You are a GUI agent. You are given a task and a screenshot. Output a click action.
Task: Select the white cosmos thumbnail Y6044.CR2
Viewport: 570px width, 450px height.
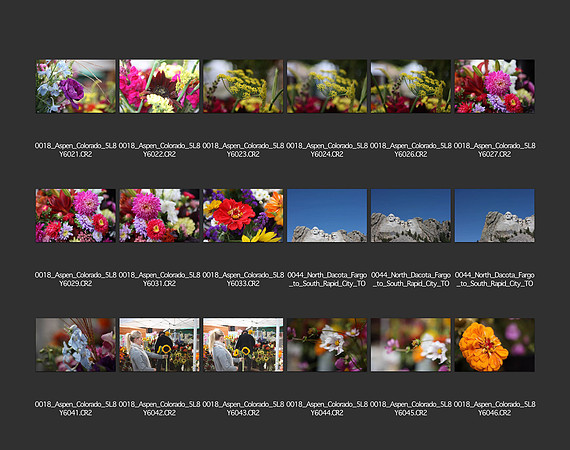327,345
